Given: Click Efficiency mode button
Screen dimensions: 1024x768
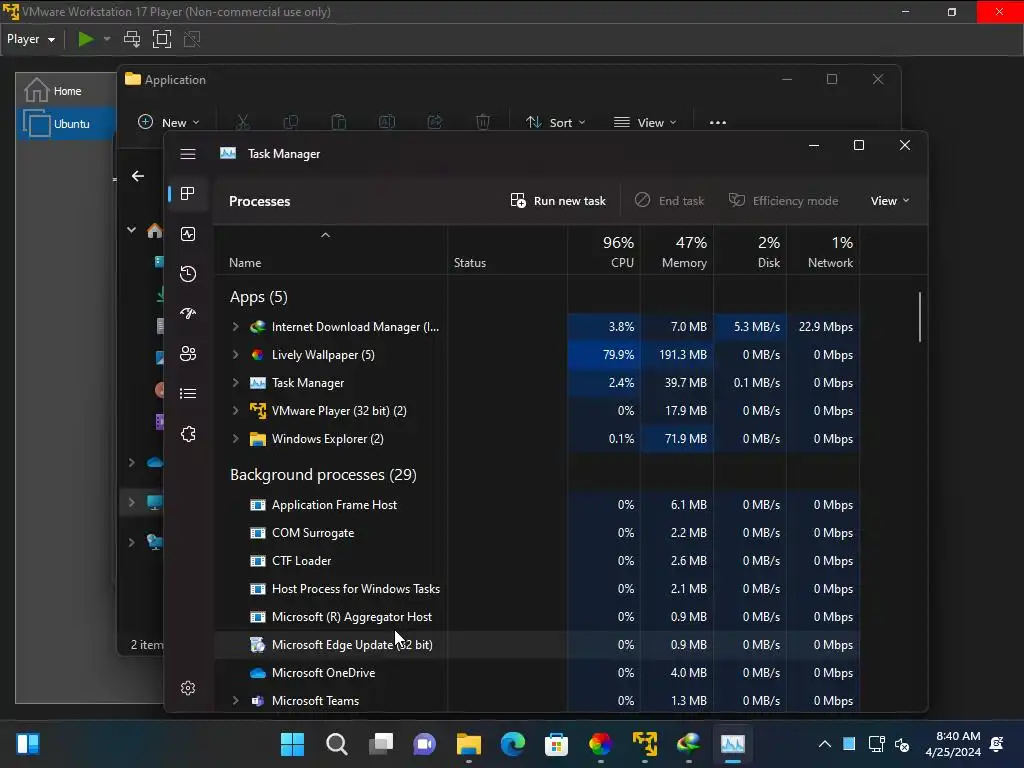Looking at the screenshot, I should click(x=784, y=200).
